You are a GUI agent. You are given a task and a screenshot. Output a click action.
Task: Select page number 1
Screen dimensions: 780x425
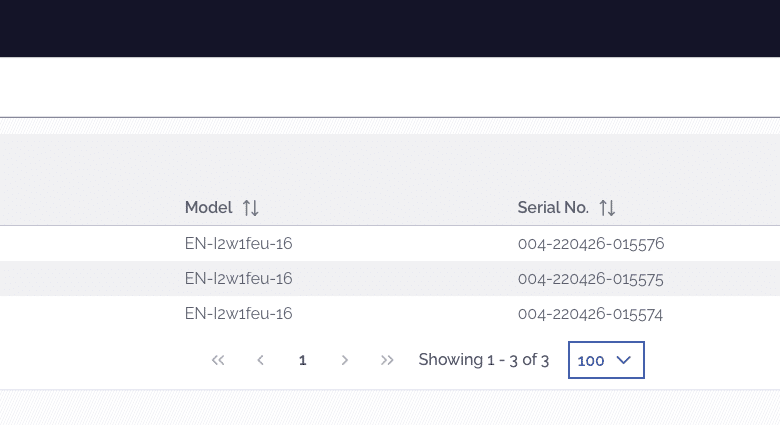coord(302,360)
